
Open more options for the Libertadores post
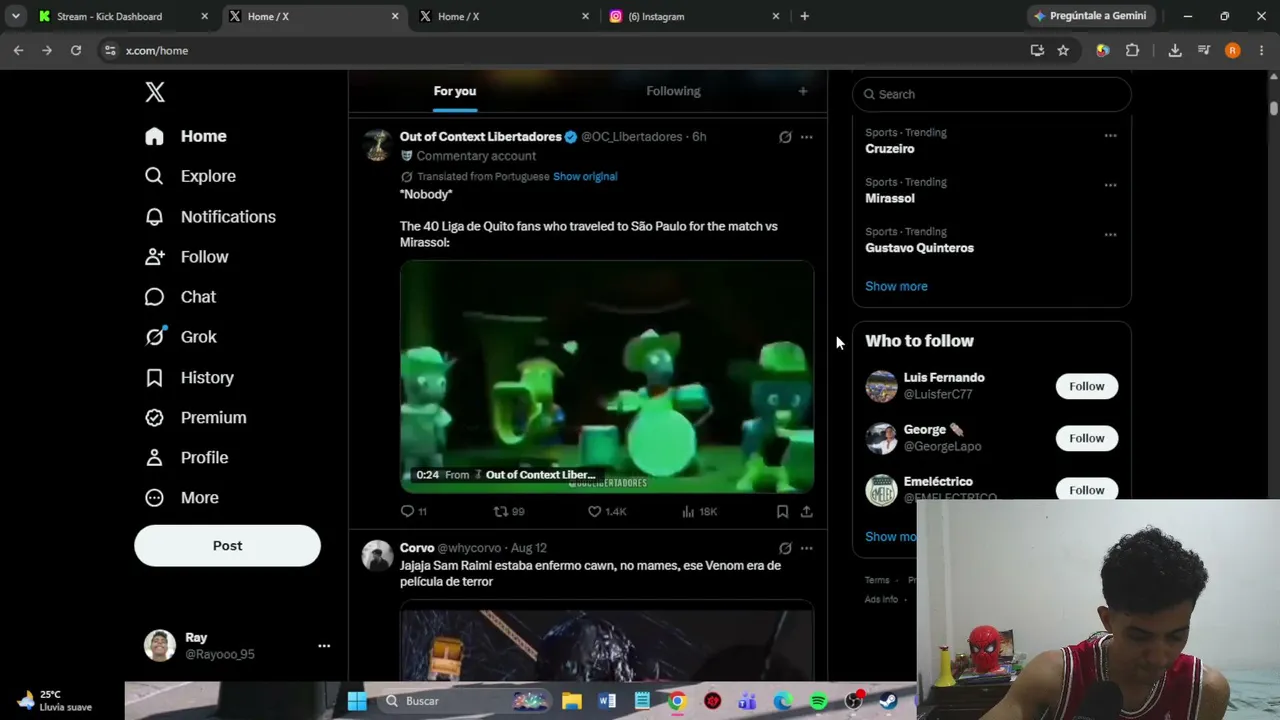click(806, 137)
